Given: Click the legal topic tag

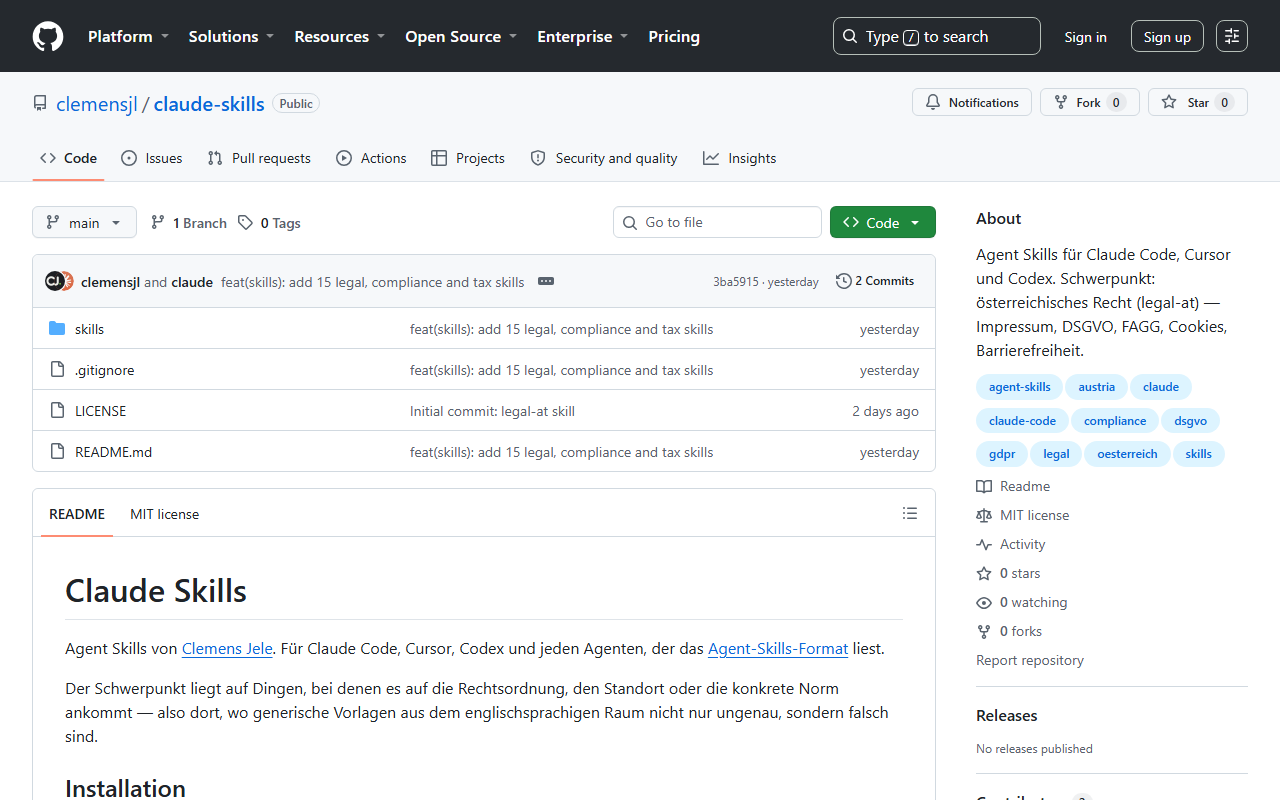Looking at the screenshot, I should tap(1056, 454).
